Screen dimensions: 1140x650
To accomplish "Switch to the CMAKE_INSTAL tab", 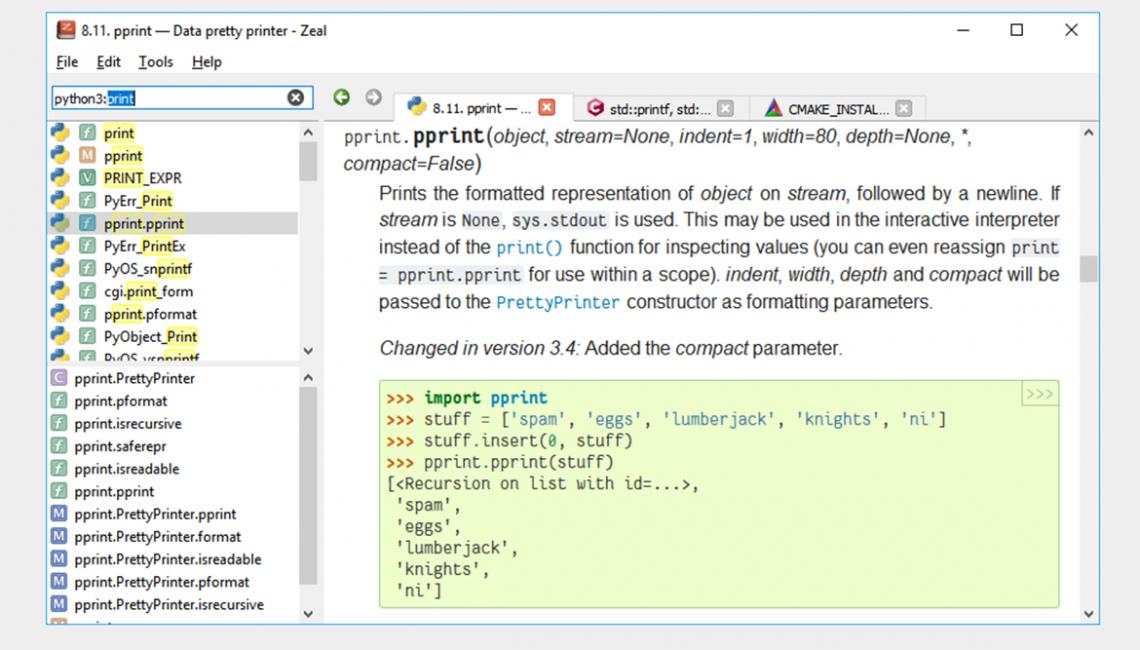I will [x=838, y=108].
